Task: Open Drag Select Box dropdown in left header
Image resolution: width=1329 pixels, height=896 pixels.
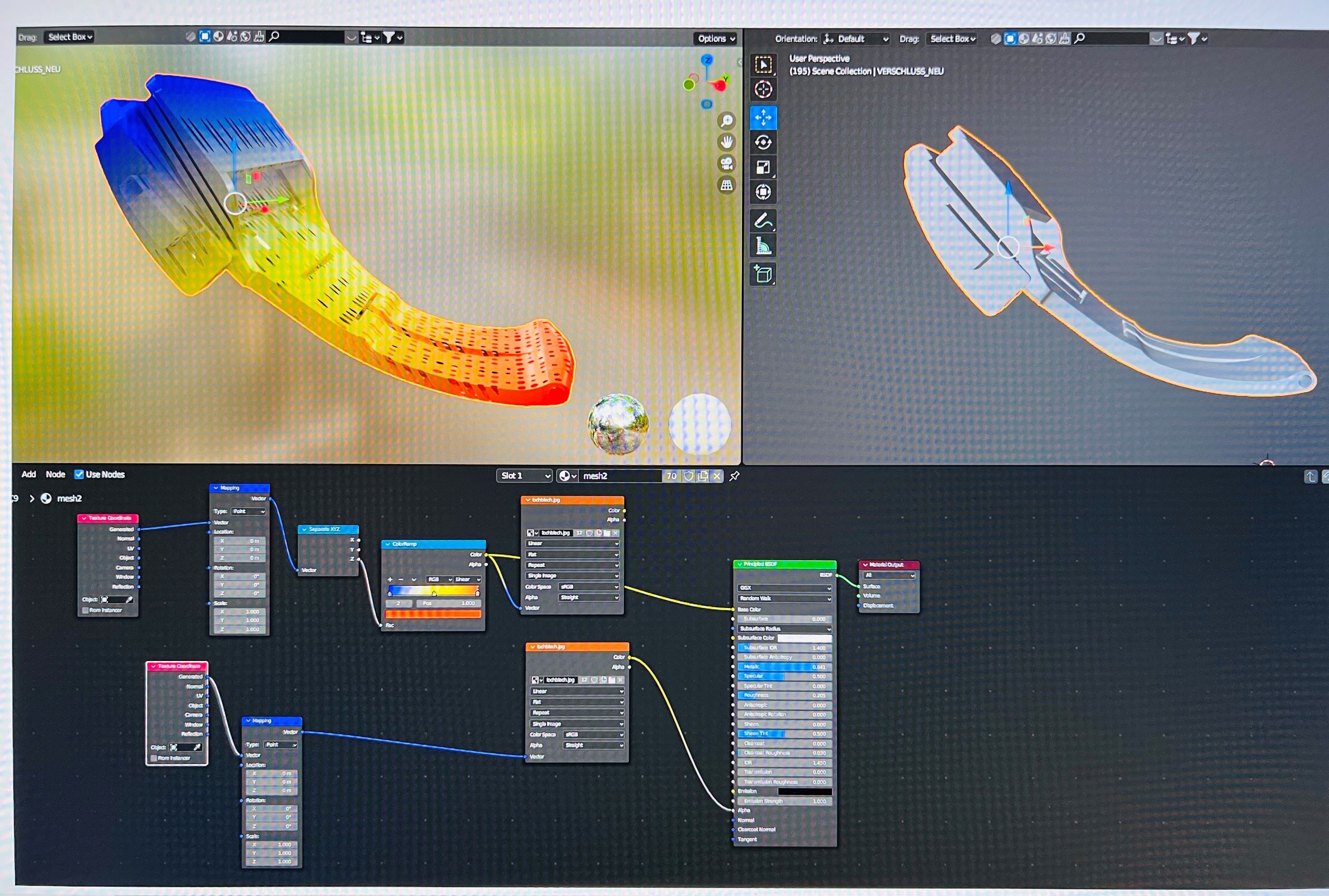Action: point(69,37)
